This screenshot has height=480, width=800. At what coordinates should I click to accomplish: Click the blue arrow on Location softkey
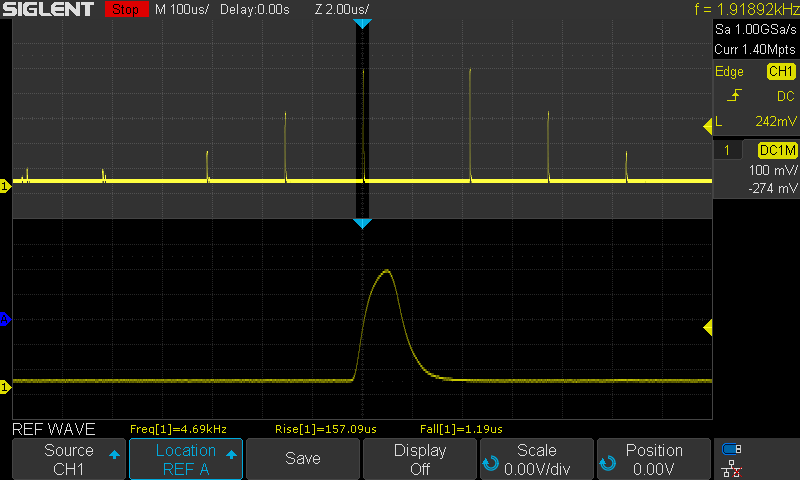pyautogui.click(x=231, y=454)
